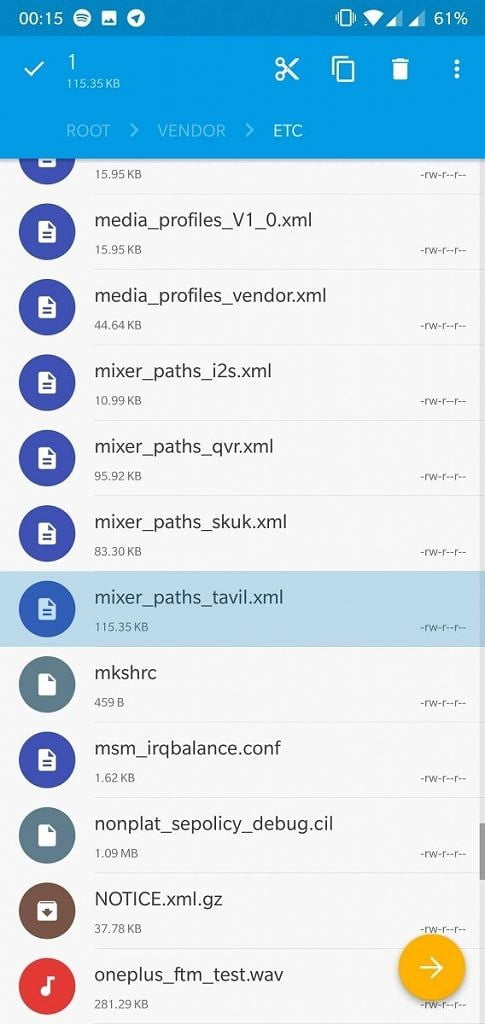Go to VENDOR in breadcrumb path
Image resolution: width=485 pixels, height=1024 pixels.
[191, 130]
